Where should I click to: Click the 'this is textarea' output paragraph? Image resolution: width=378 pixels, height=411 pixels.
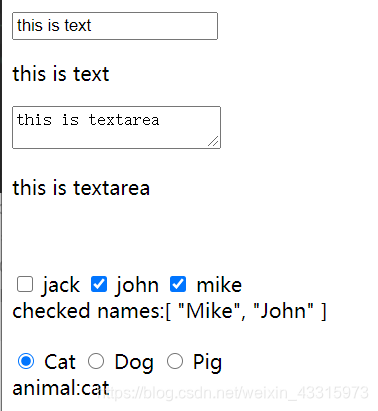(81, 188)
